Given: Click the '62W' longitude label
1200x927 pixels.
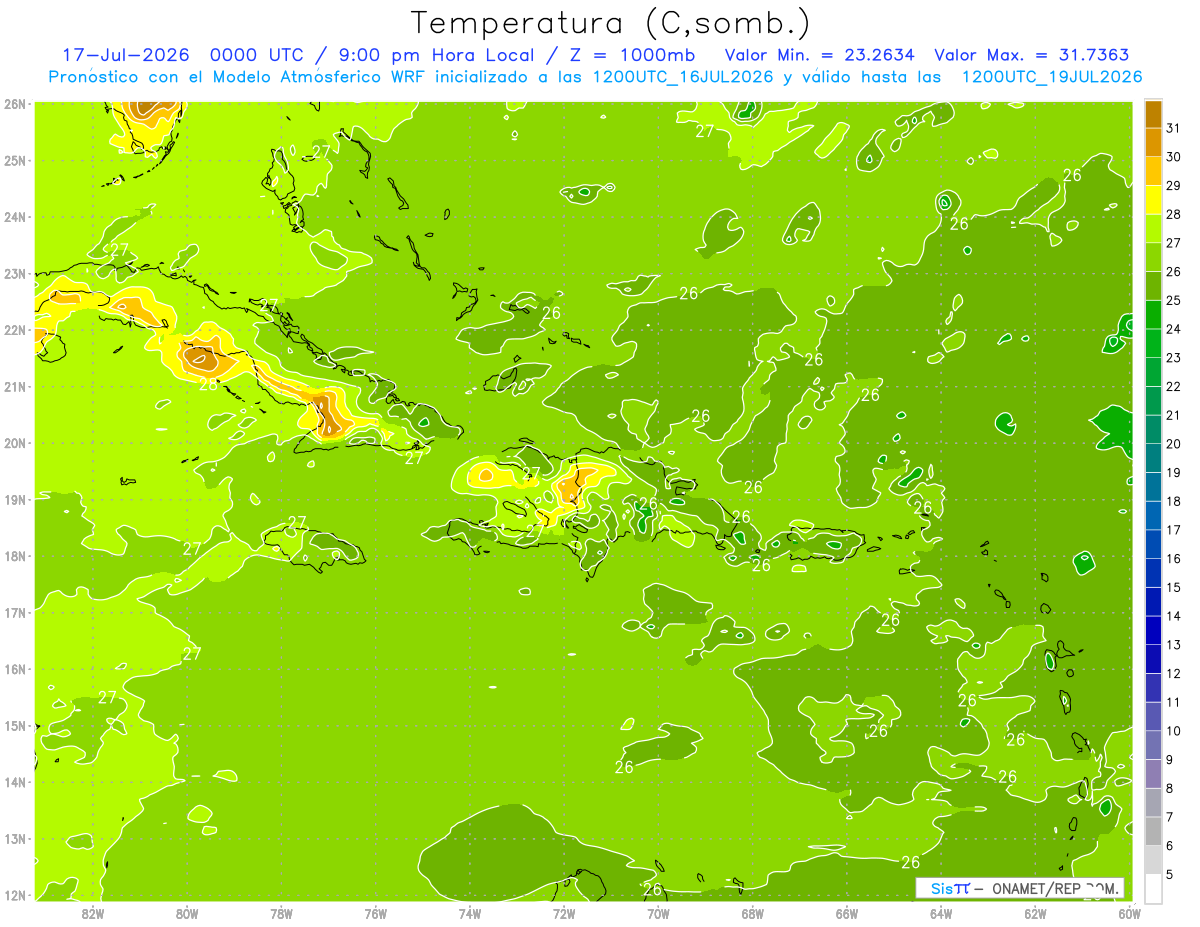Looking at the screenshot, I should tap(1035, 913).
